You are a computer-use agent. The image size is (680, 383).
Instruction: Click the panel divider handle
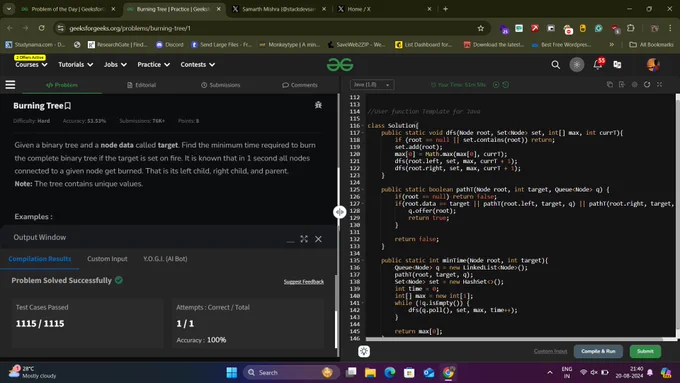(x=340, y=212)
